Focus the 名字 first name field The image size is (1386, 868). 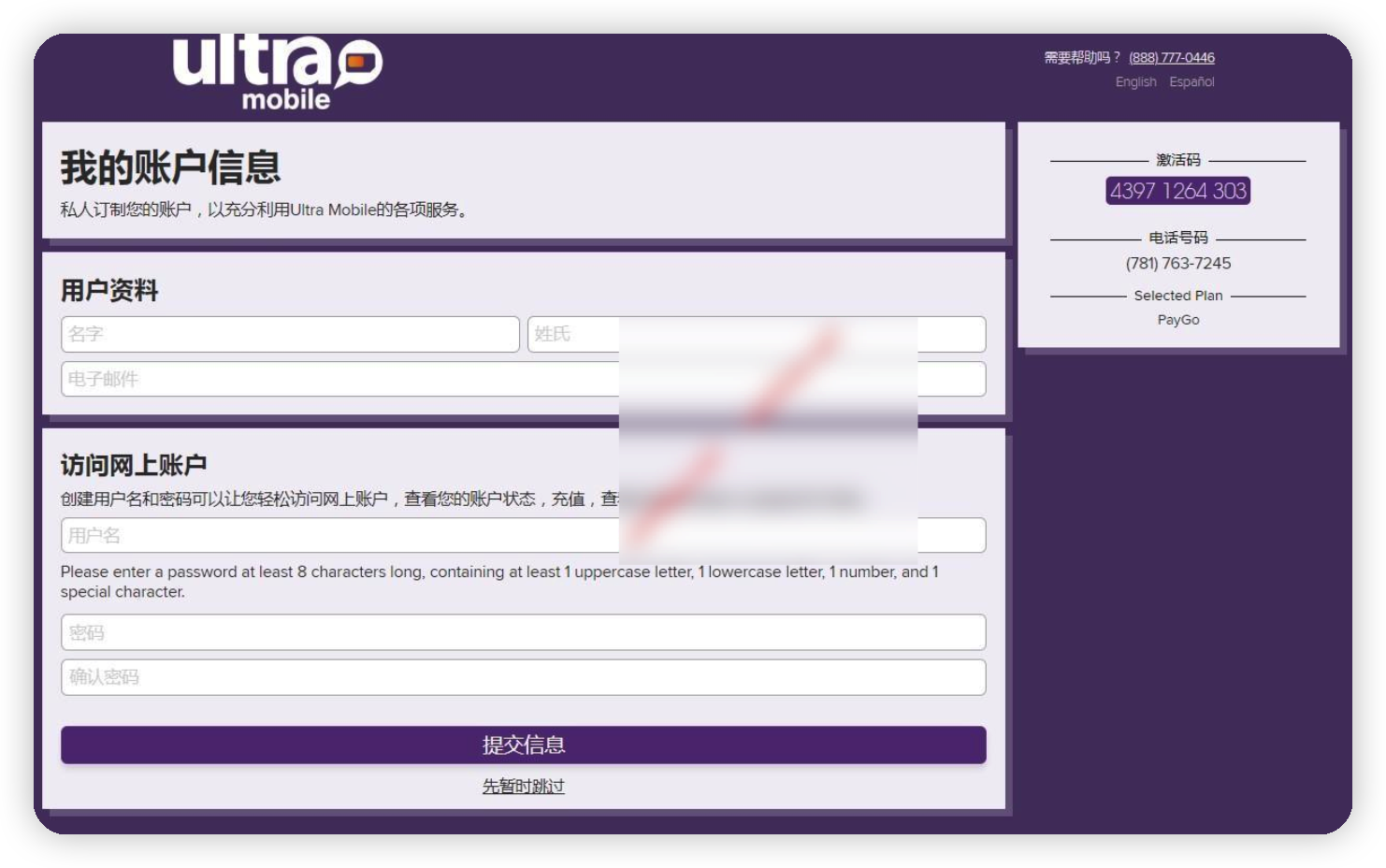(x=290, y=334)
